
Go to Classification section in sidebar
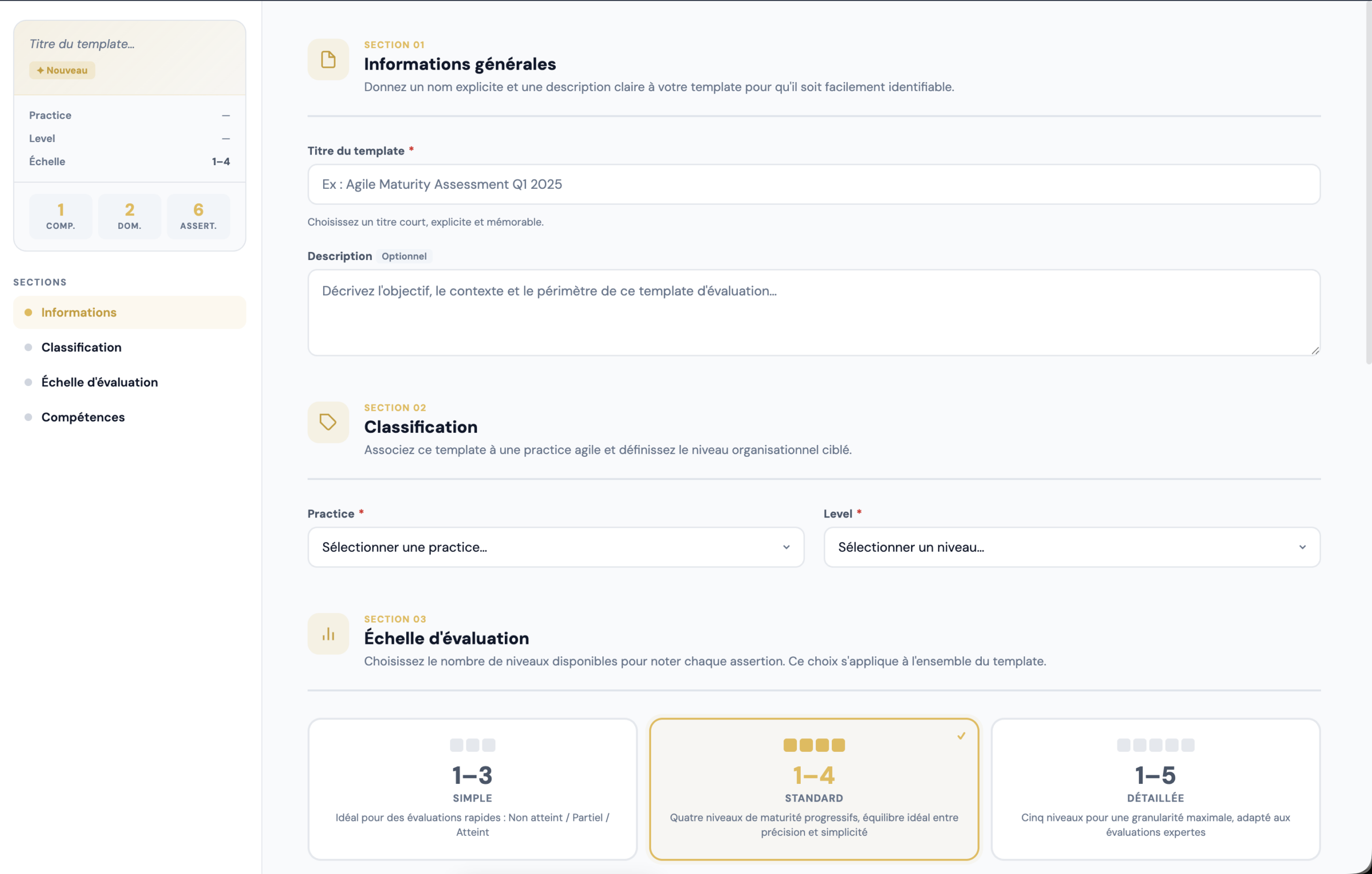(81, 347)
